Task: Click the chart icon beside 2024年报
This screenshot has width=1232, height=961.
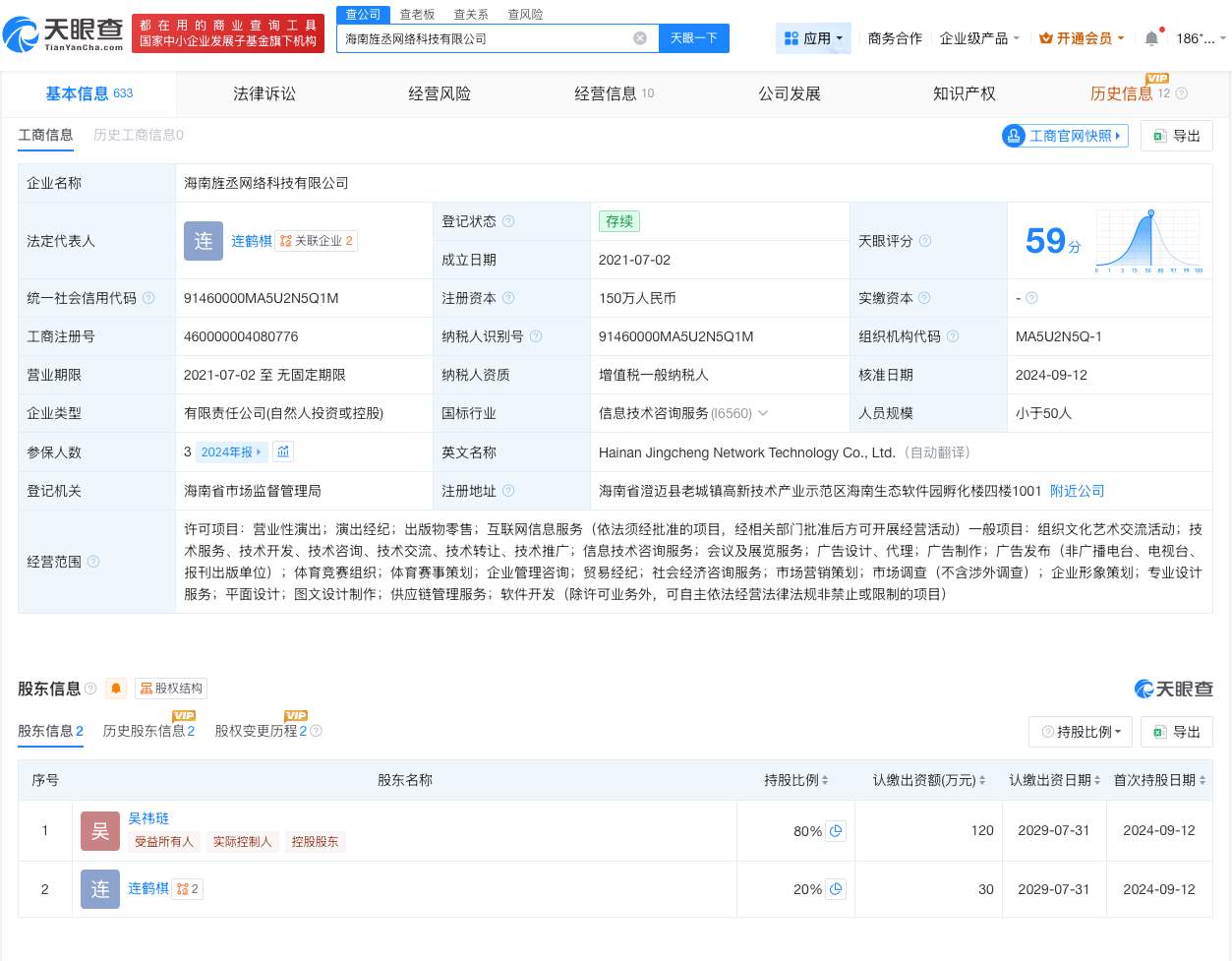Action: pos(283,451)
